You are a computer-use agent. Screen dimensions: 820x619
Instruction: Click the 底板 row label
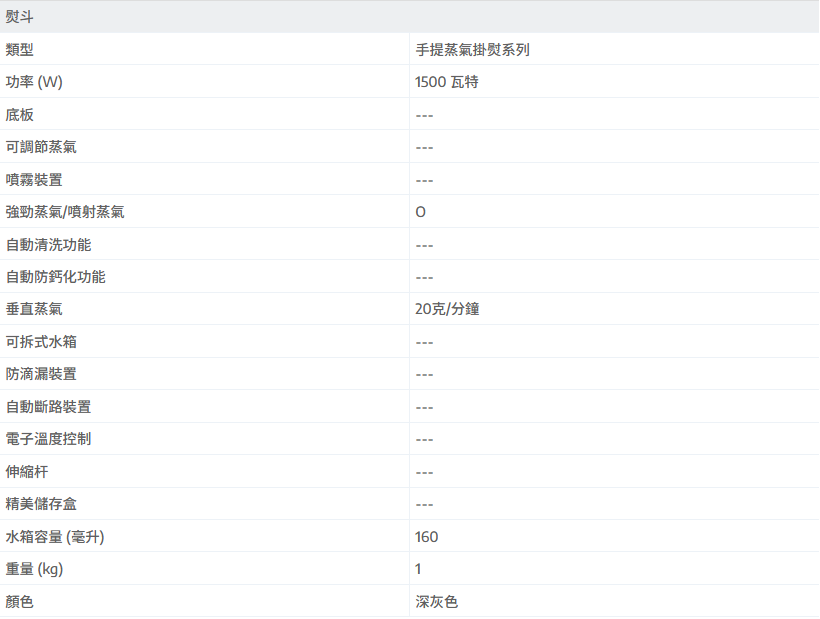(20, 115)
